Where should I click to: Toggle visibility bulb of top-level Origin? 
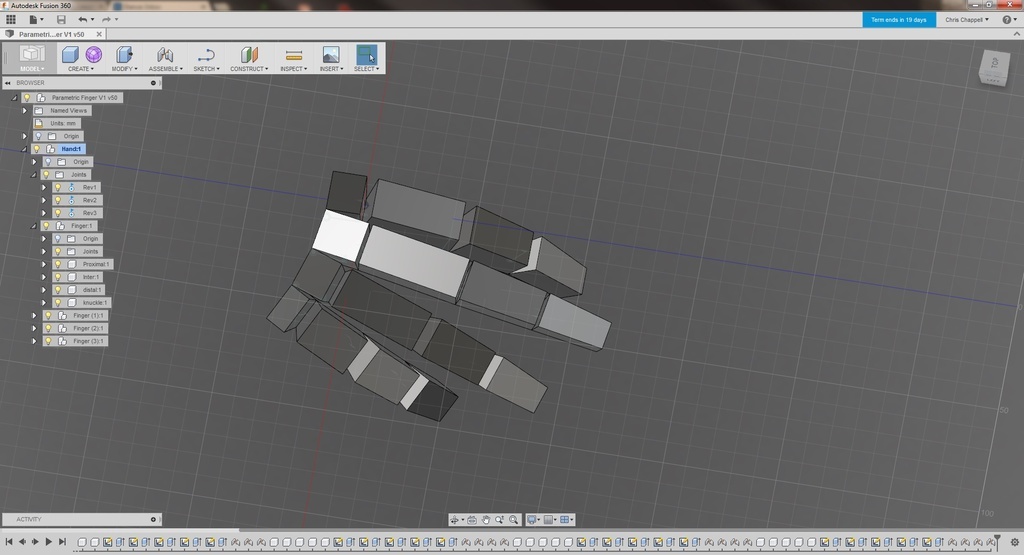[x=38, y=136]
